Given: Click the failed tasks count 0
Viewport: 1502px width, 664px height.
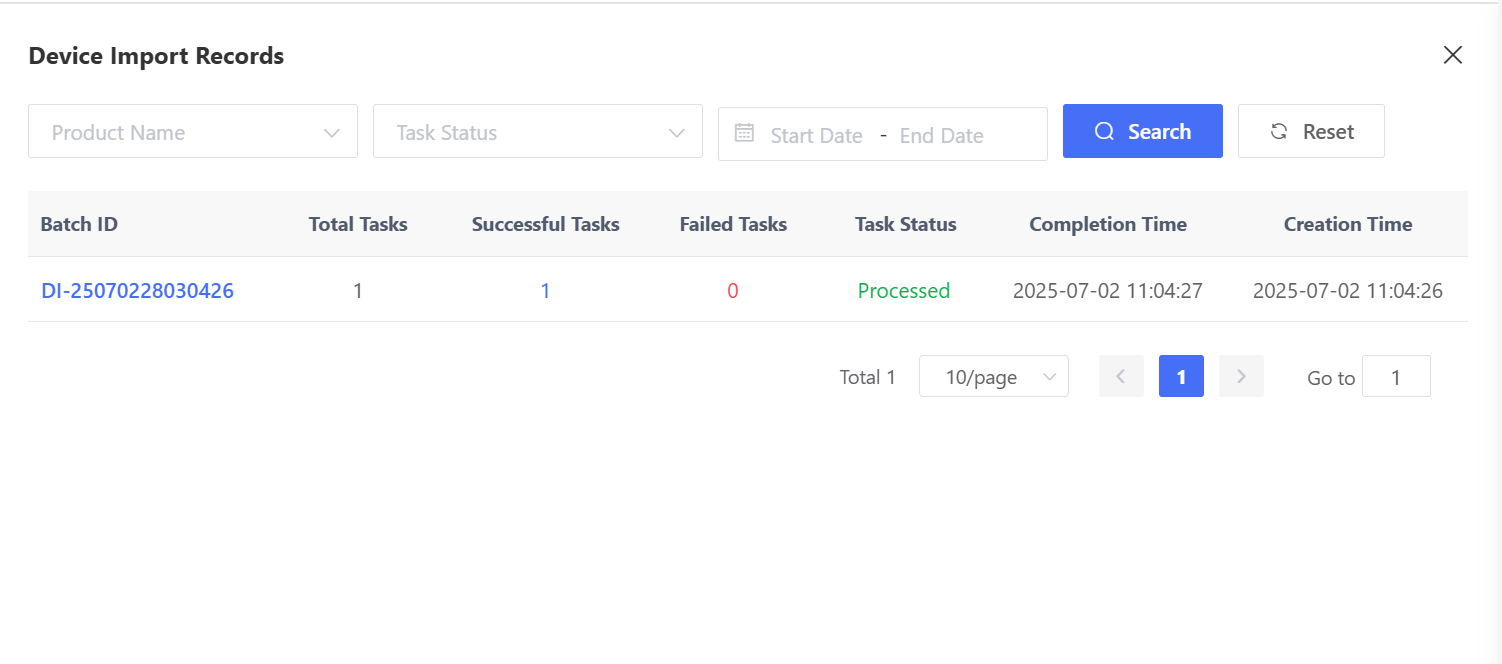Looking at the screenshot, I should [733, 291].
